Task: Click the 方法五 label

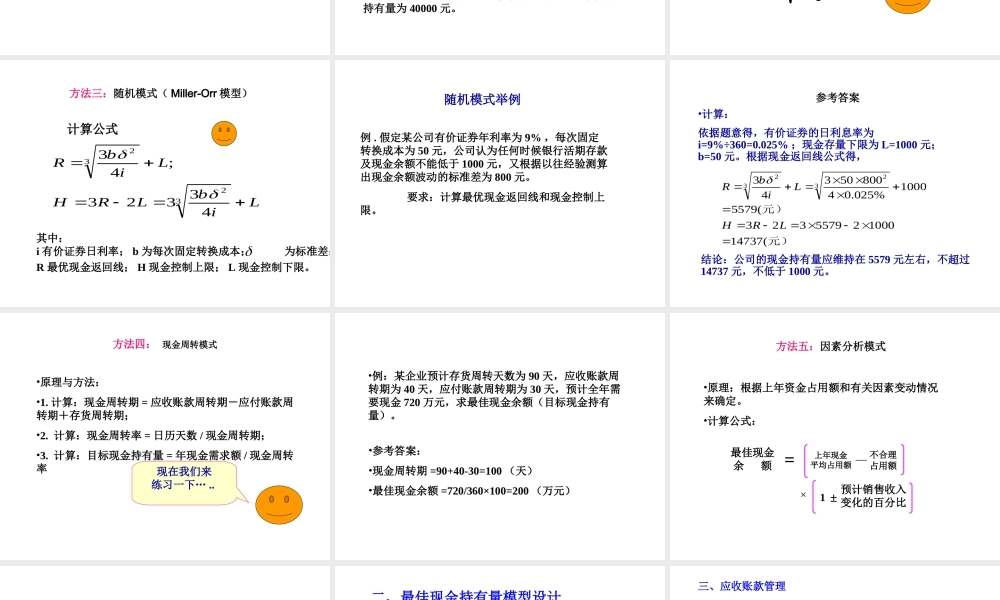Action: (795, 346)
